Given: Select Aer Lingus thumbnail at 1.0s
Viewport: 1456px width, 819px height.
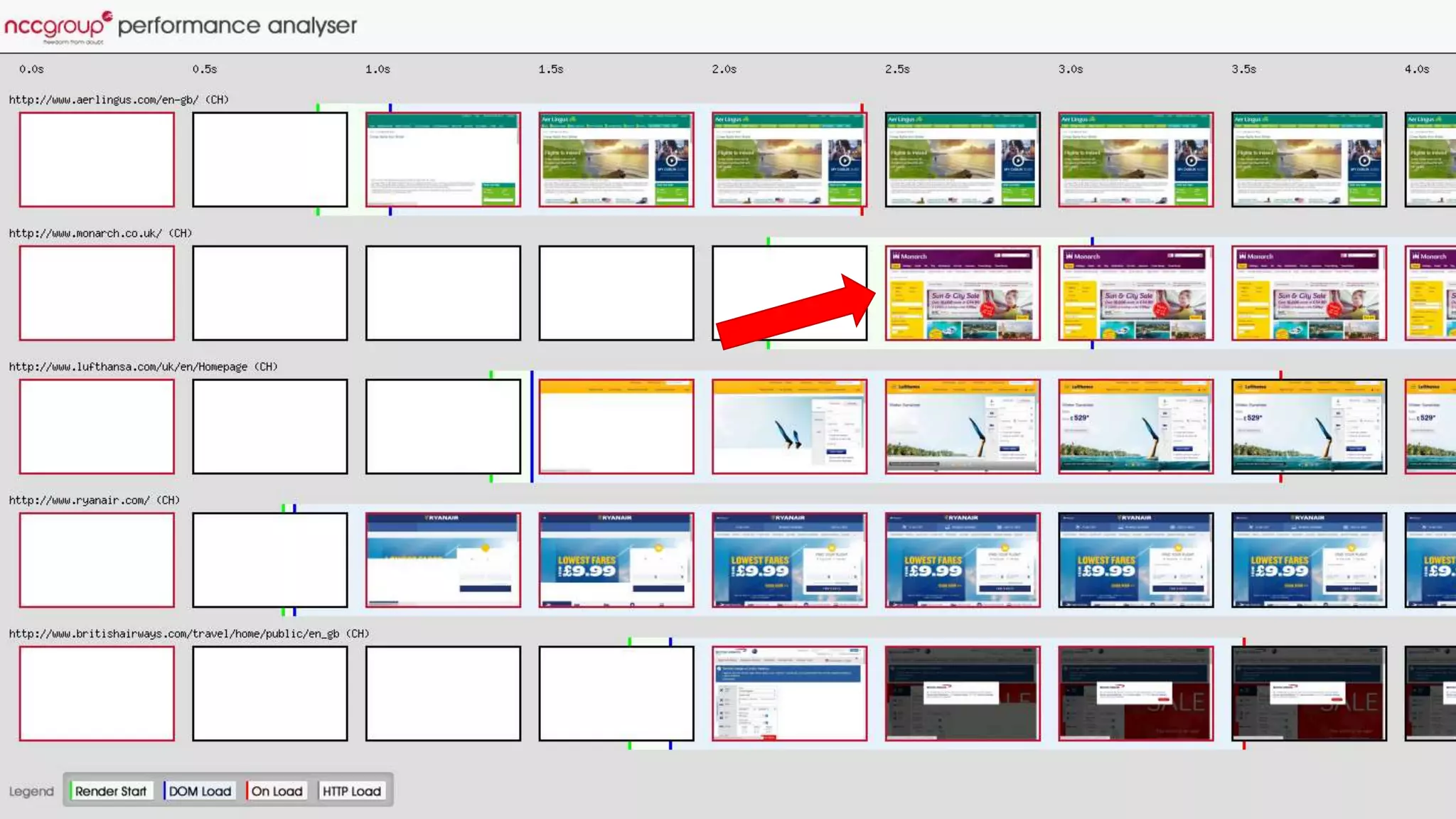Looking at the screenshot, I should click(x=443, y=160).
